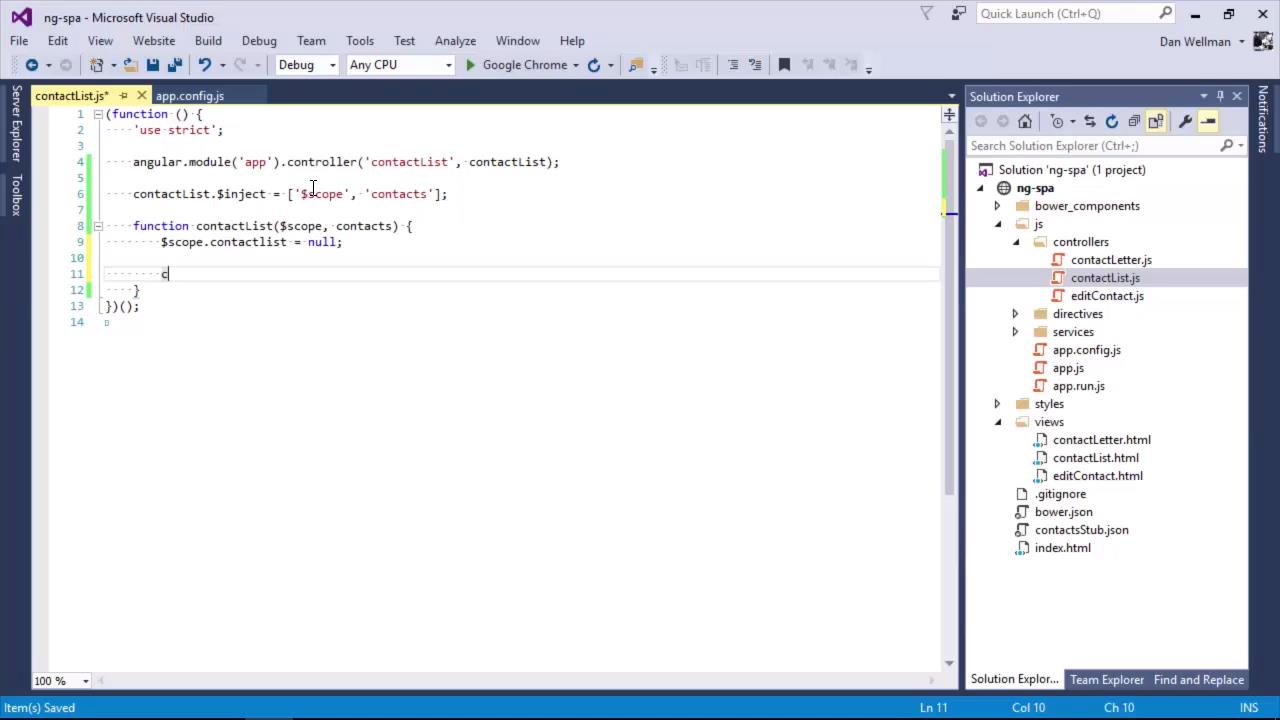
Task: Start debugging with the green play icon
Action: pos(470,65)
